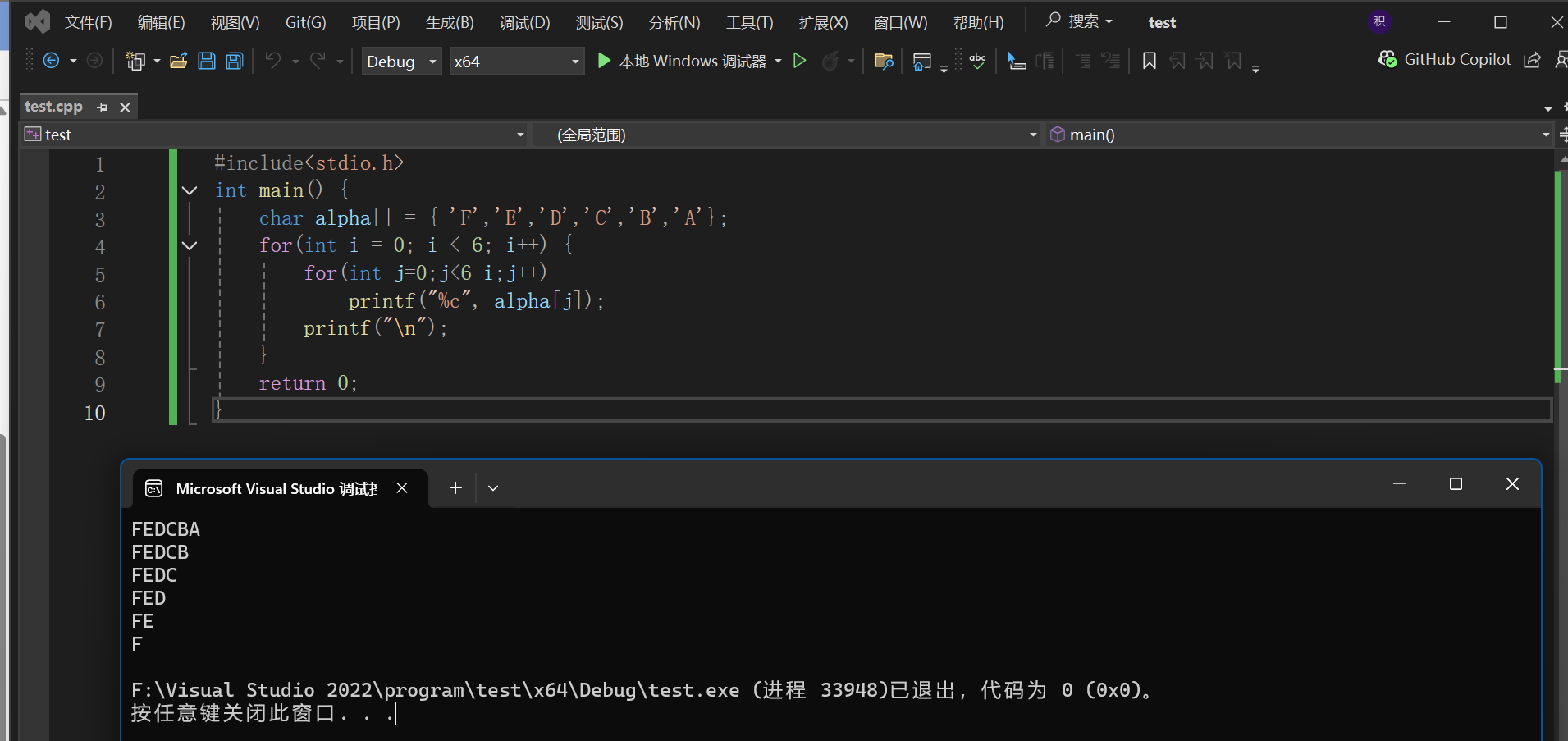This screenshot has height=741, width=1568.
Task: Open the 分析(N) menu
Action: 674,22
